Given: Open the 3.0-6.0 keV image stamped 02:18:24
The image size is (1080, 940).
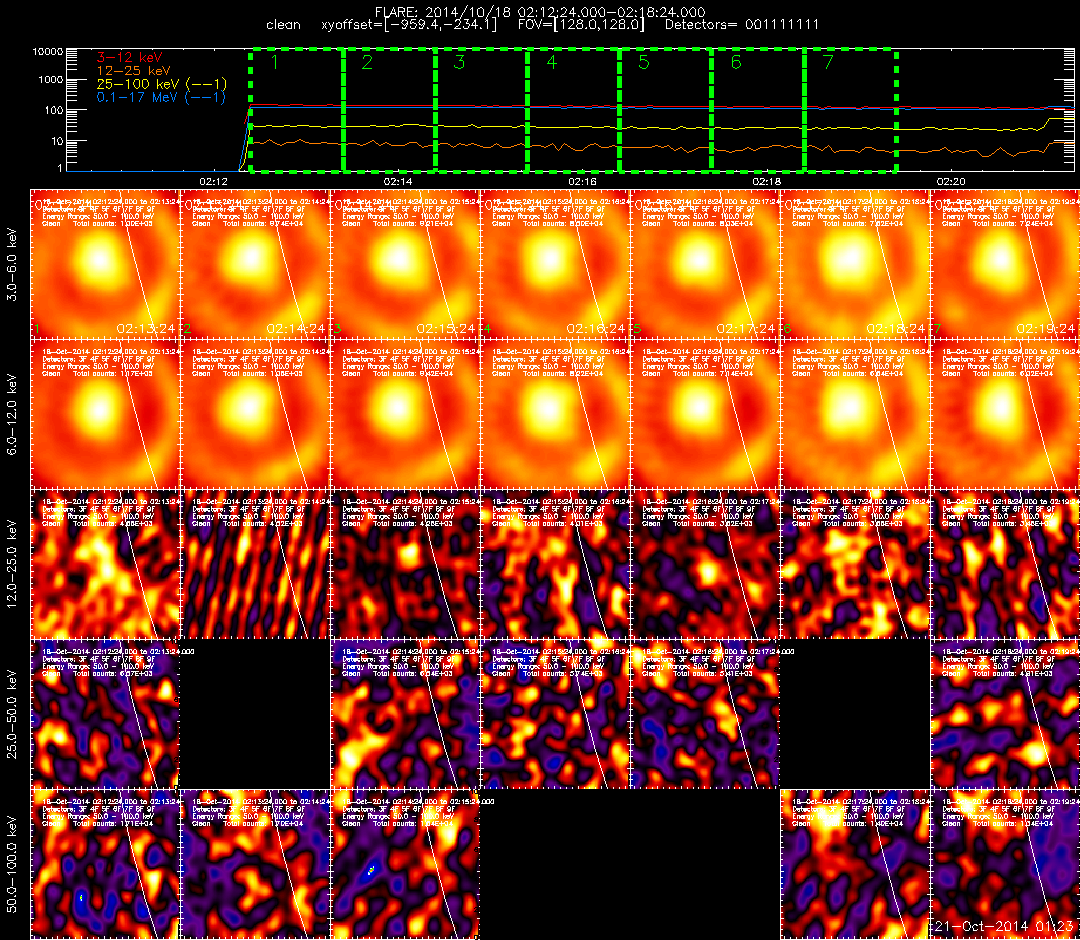Looking at the screenshot, I should coord(855,264).
